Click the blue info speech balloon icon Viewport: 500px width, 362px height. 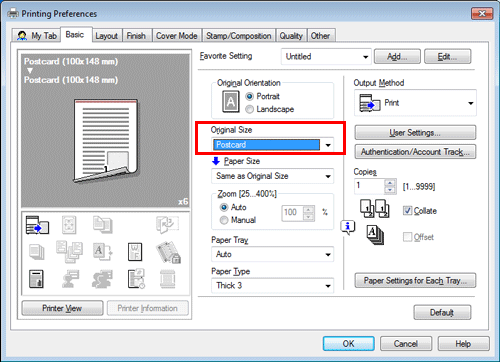pyautogui.click(x=348, y=227)
